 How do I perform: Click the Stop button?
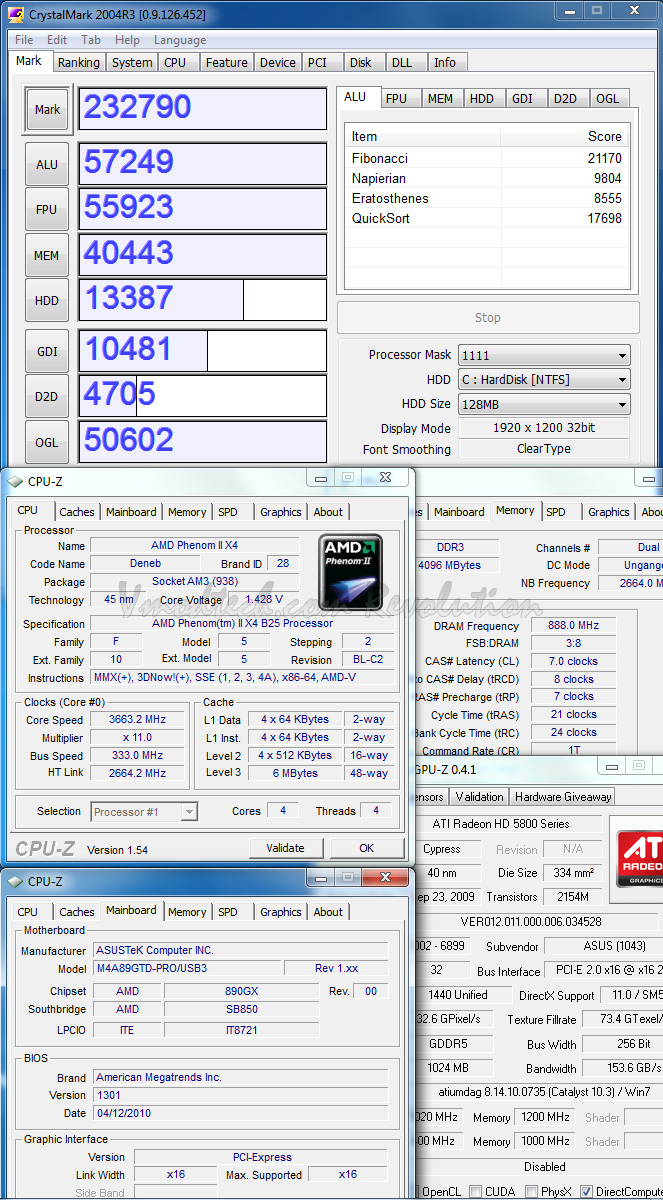click(x=488, y=318)
